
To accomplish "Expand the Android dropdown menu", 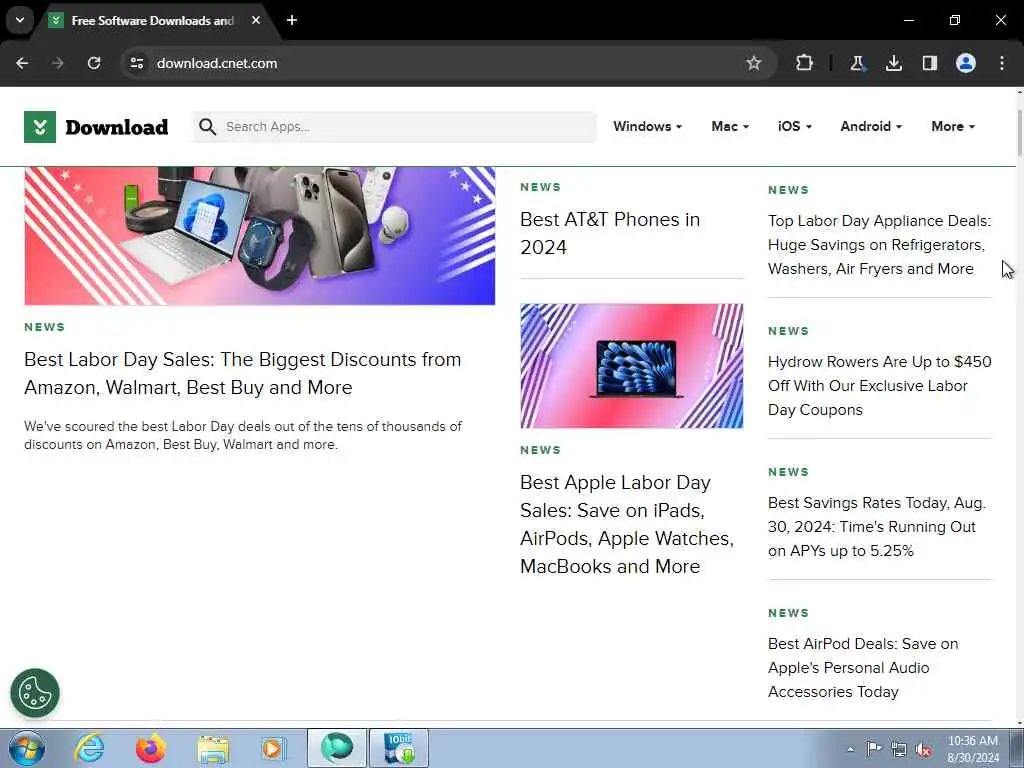I will tap(871, 127).
